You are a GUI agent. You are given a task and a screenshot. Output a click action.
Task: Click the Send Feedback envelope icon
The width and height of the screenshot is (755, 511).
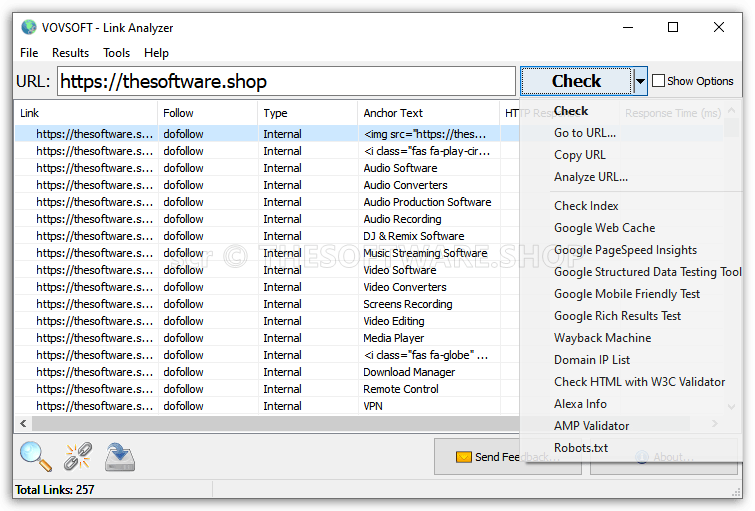coord(463,457)
